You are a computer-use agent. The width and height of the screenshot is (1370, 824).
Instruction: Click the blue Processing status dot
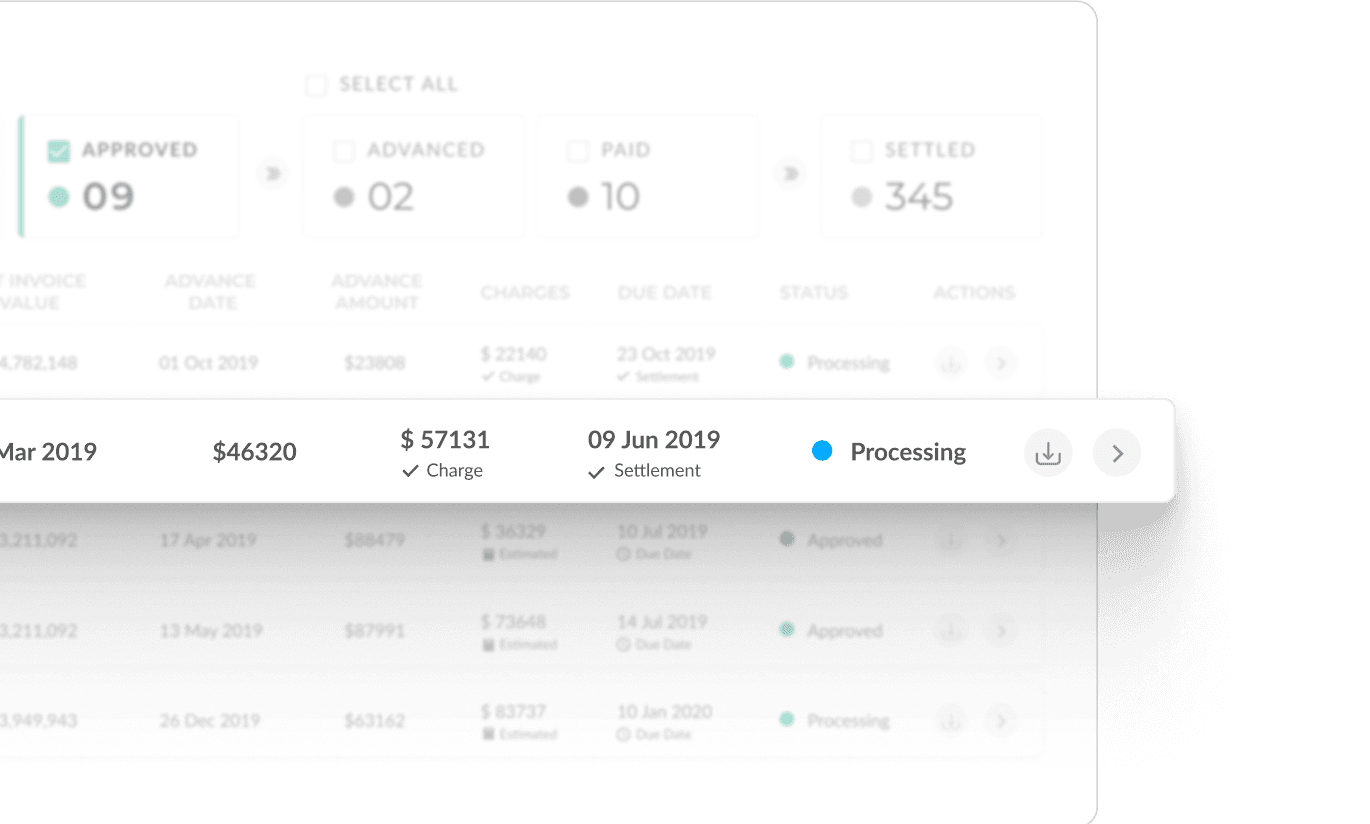point(823,451)
